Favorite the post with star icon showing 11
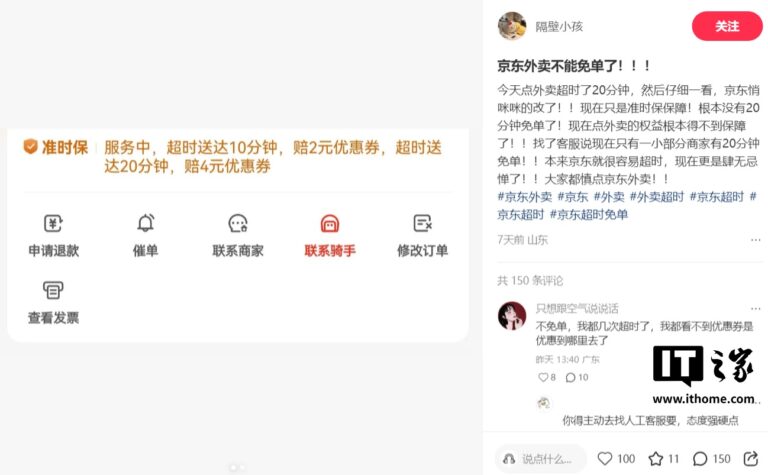This screenshot has height=475, width=768. point(655,458)
